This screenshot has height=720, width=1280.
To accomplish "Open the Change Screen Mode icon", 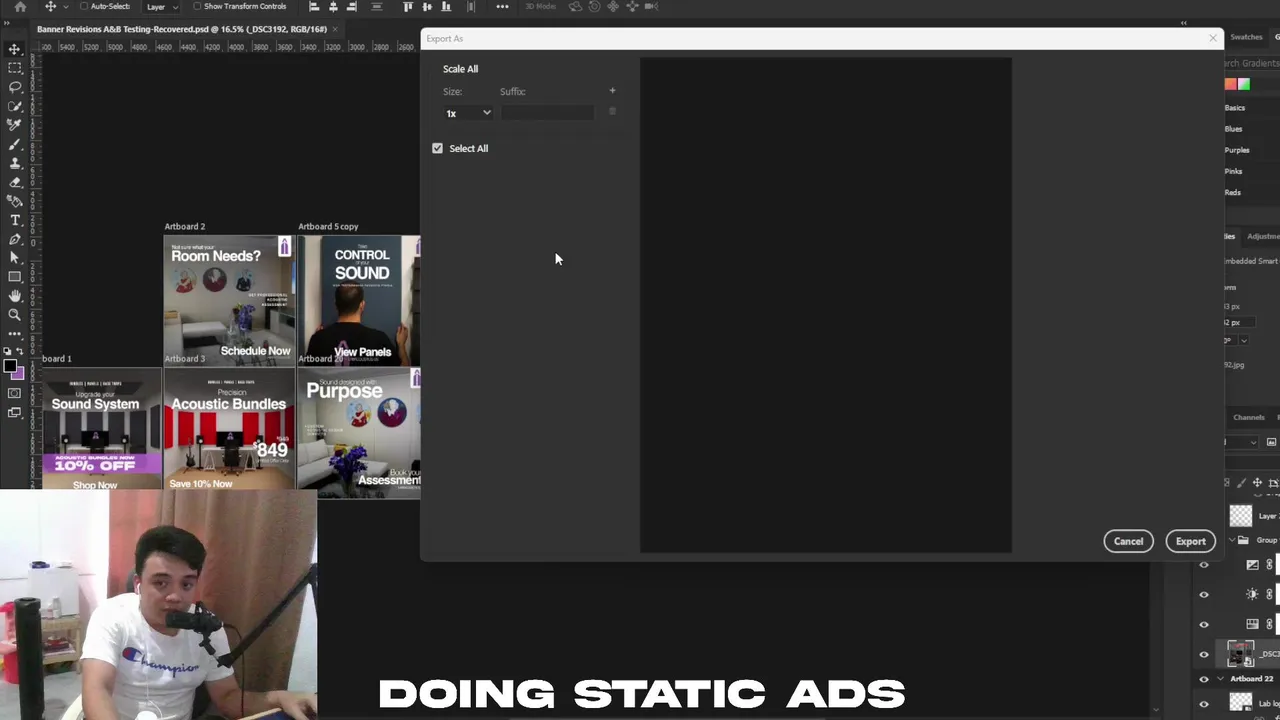I will click(x=14, y=412).
